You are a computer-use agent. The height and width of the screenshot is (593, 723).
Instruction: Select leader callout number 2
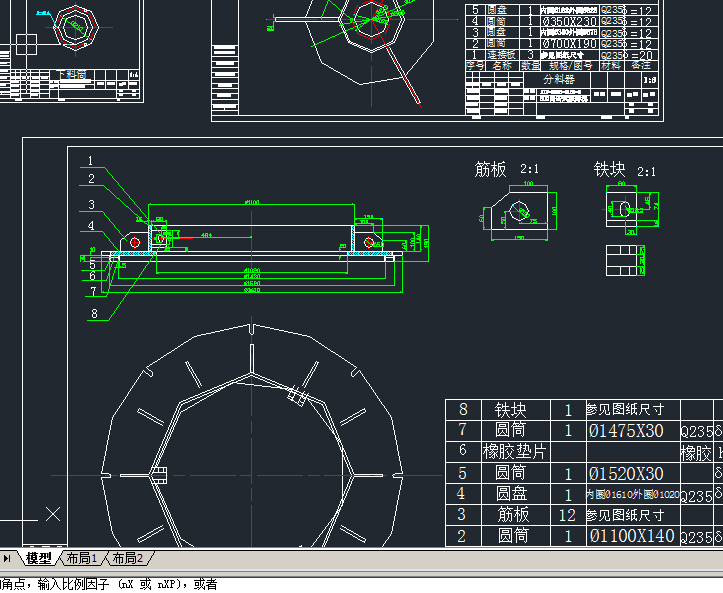[x=91, y=178]
